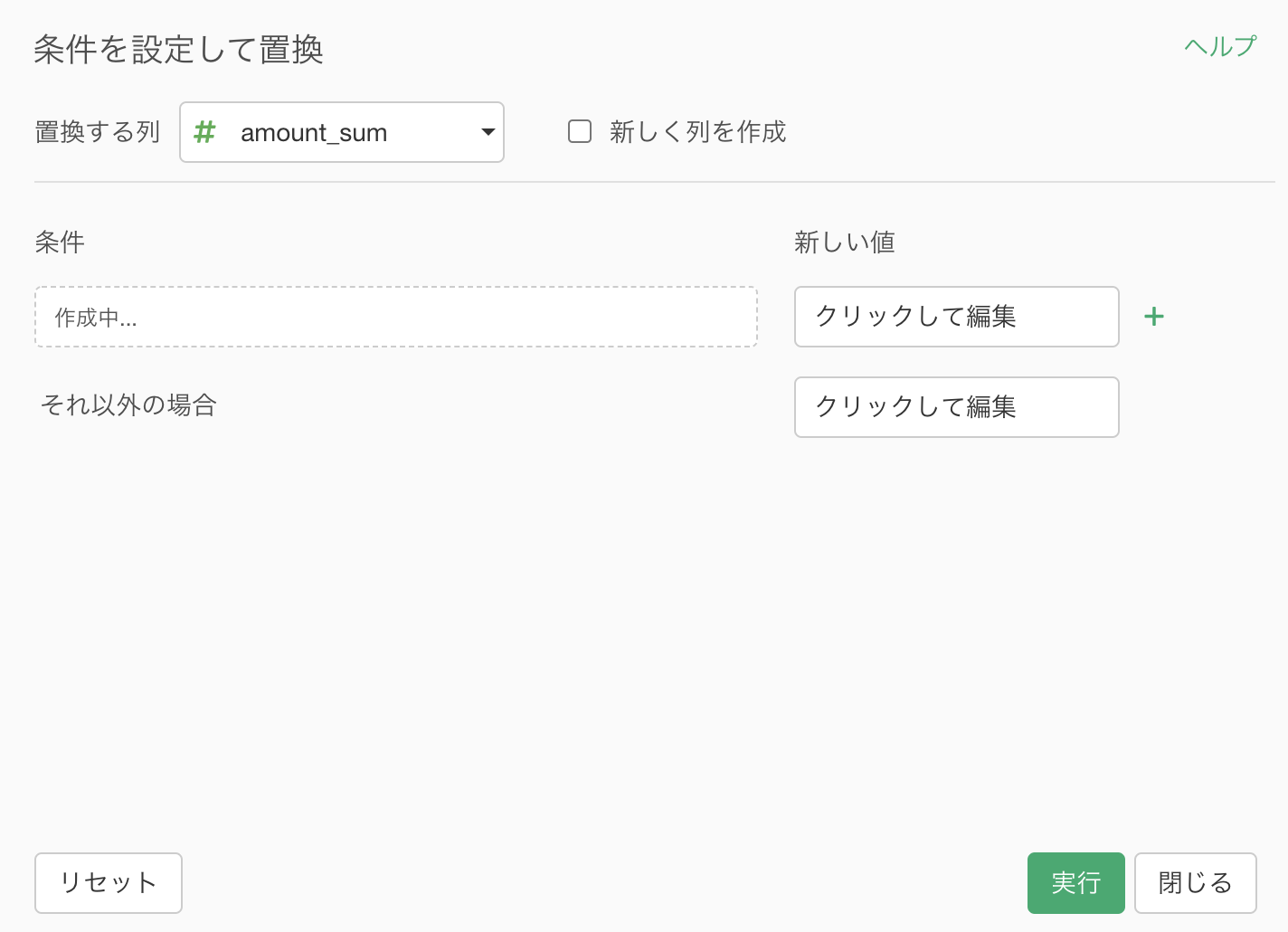The image size is (1288, 932).
Task: Click the green plus to add condition
Action: click(x=1153, y=317)
